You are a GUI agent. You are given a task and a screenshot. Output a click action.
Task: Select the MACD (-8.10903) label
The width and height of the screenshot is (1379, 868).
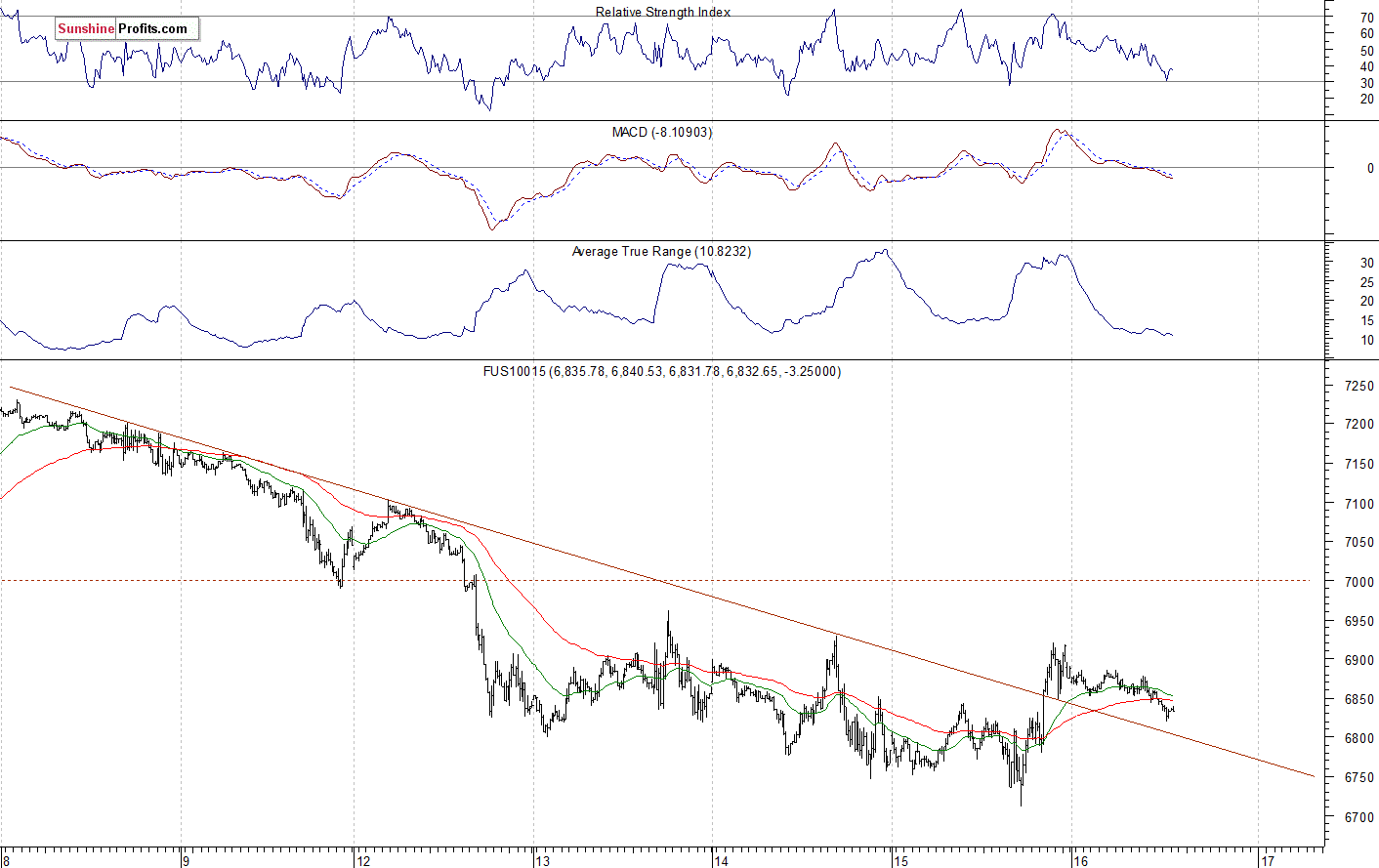click(662, 132)
